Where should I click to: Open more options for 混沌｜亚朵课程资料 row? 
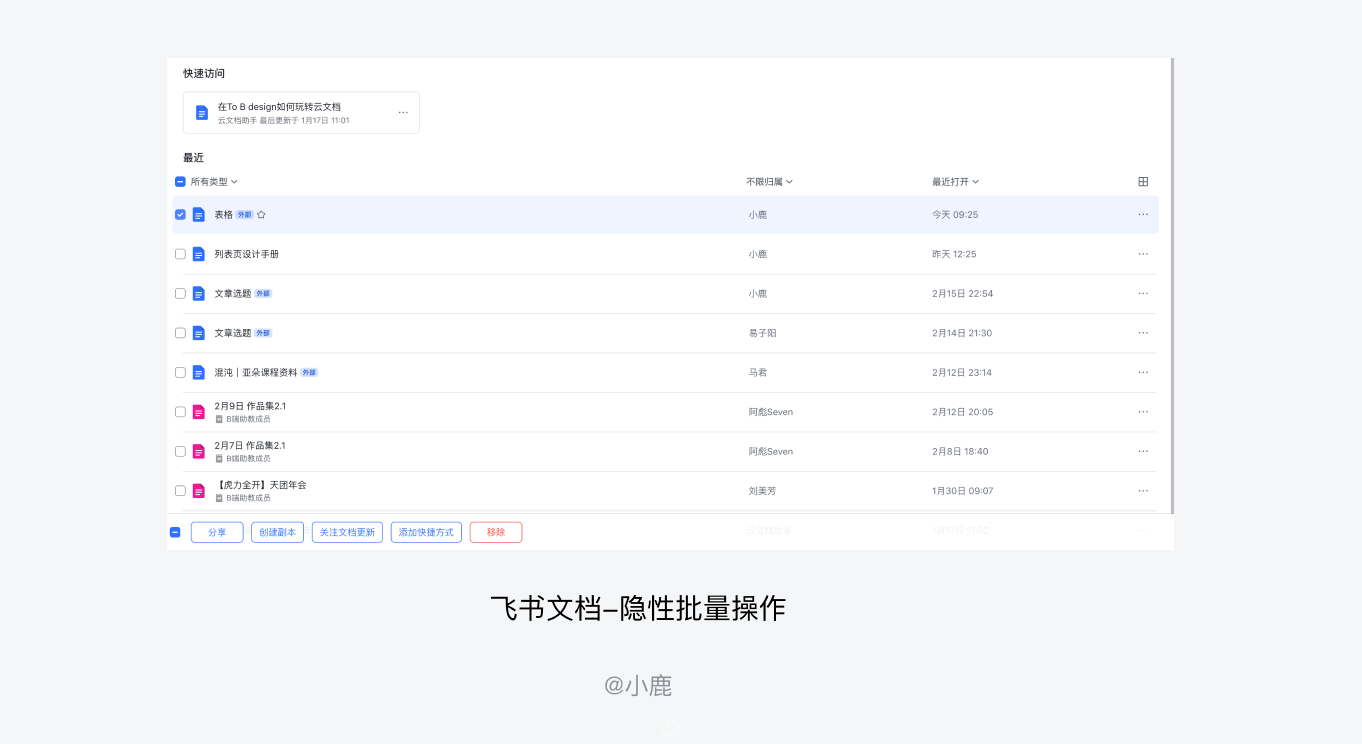(x=1143, y=373)
